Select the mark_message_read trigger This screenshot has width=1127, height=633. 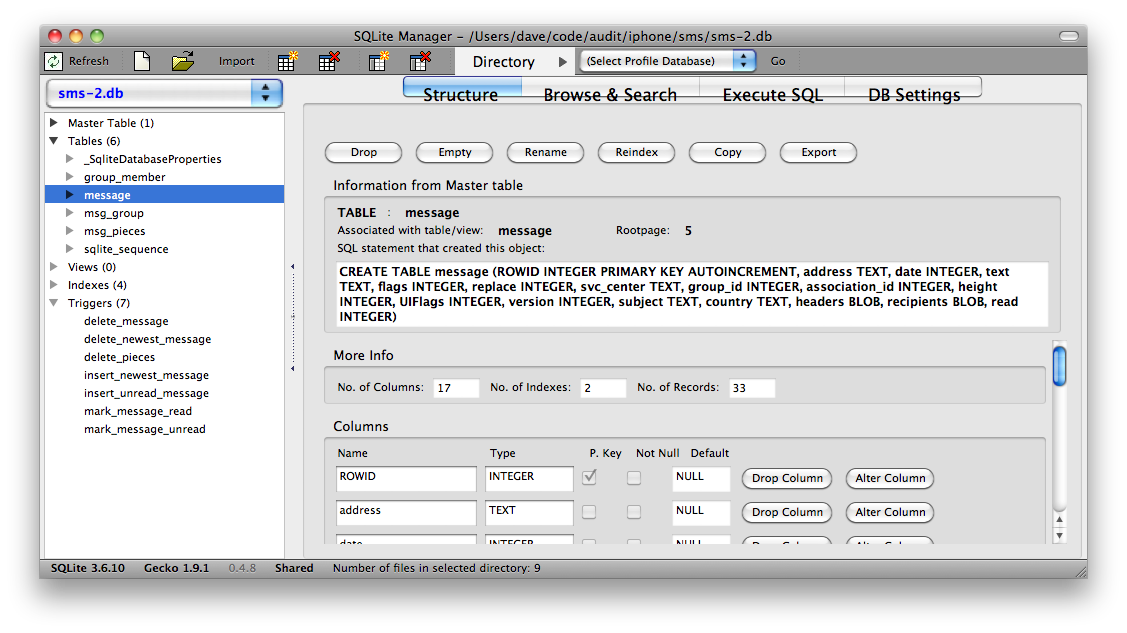[x=137, y=410]
